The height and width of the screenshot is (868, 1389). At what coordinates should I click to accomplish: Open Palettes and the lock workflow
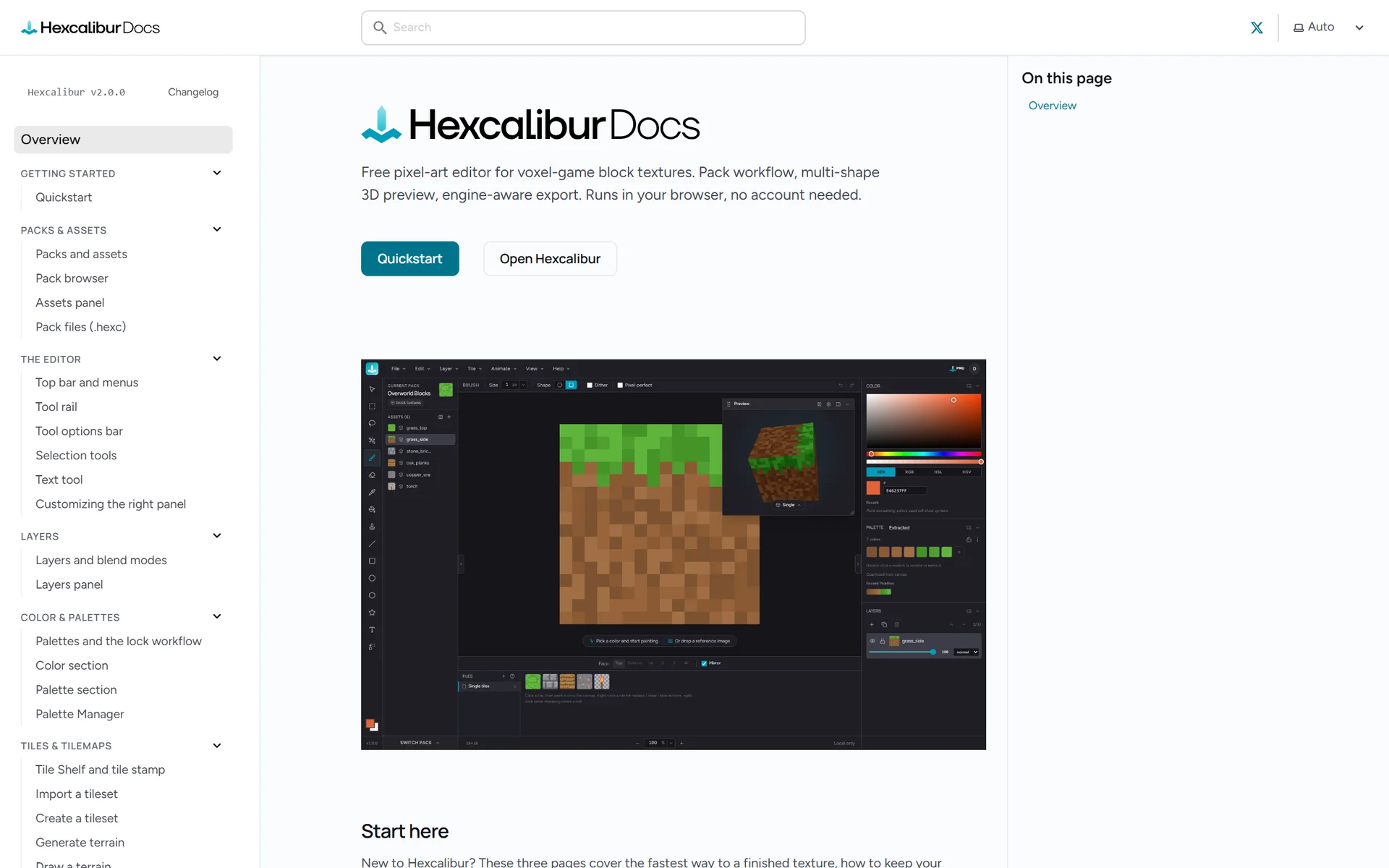point(119,642)
